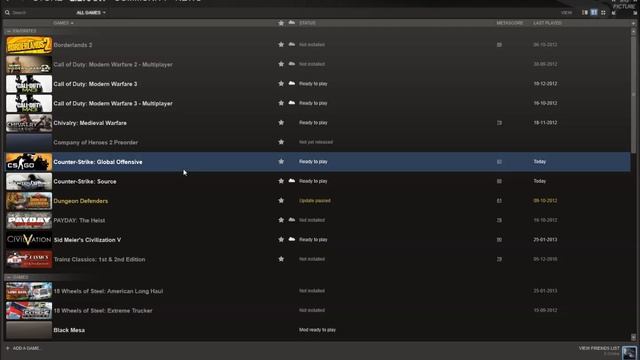Toggle favorite star for Dungeon Defenders

(x=281, y=200)
